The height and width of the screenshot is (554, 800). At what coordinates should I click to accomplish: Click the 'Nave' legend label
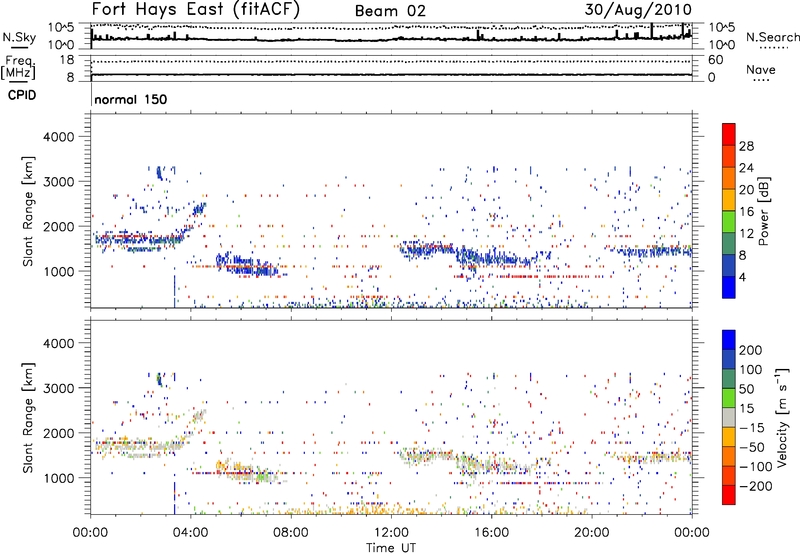coord(761,70)
